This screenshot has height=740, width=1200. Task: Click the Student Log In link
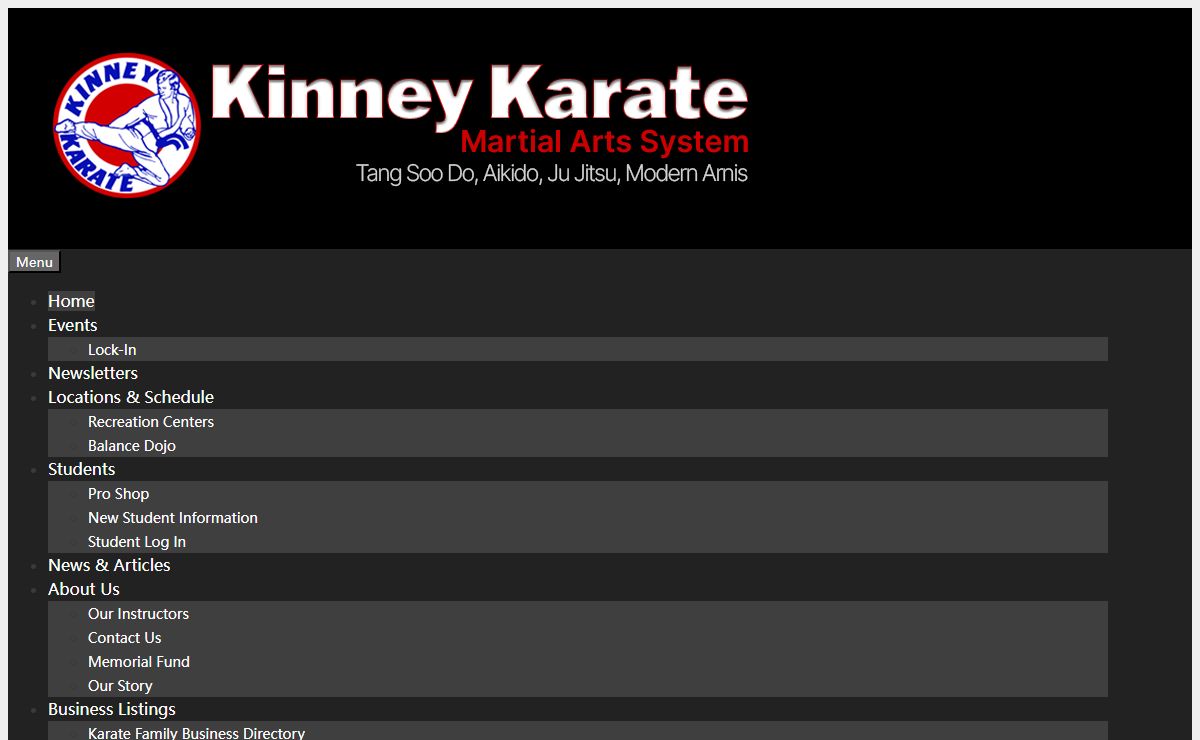137,542
